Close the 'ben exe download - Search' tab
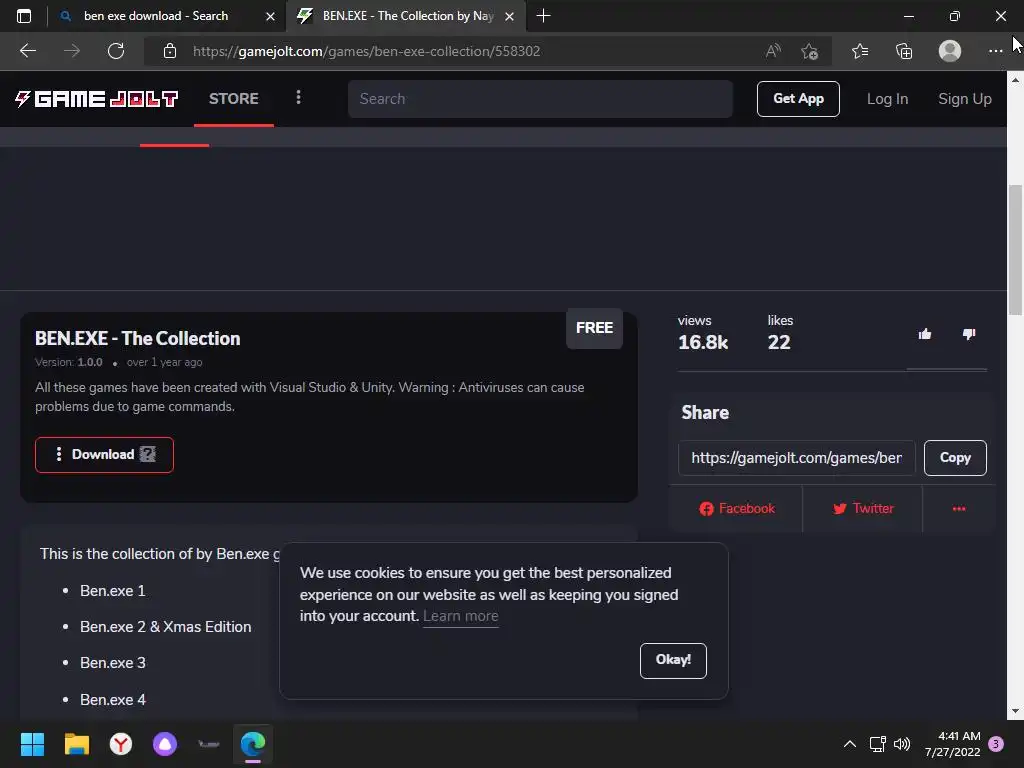 (270, 16)
